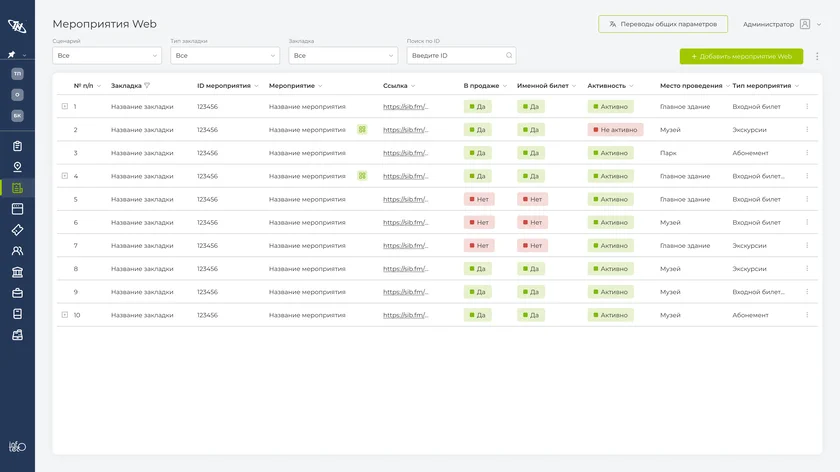The image size is (840, 472).
Task: Open the briefcase sidebar icon
Action: tap(17, 293)
